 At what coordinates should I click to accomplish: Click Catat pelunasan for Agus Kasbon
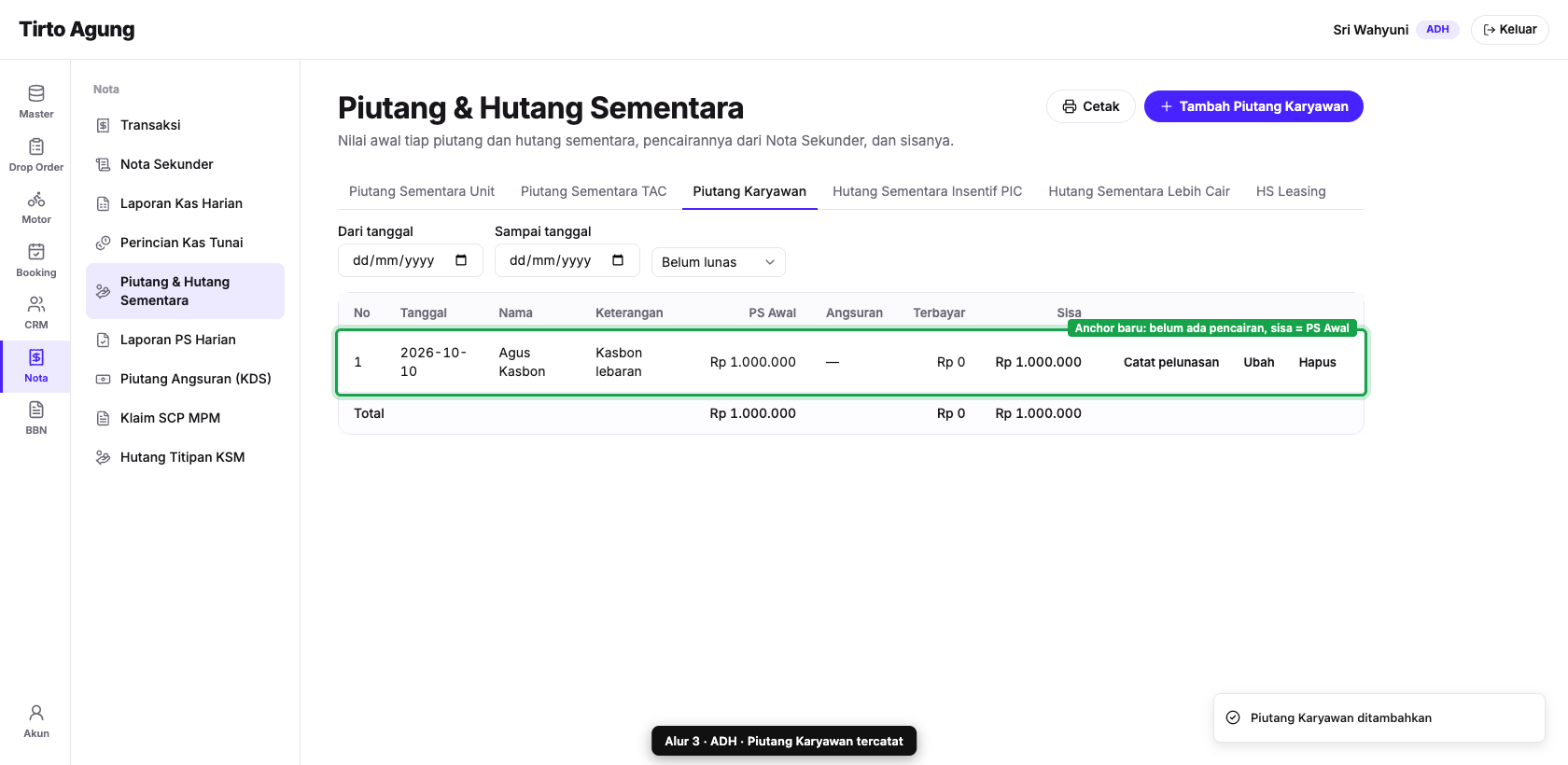[x=1171, y=362]
